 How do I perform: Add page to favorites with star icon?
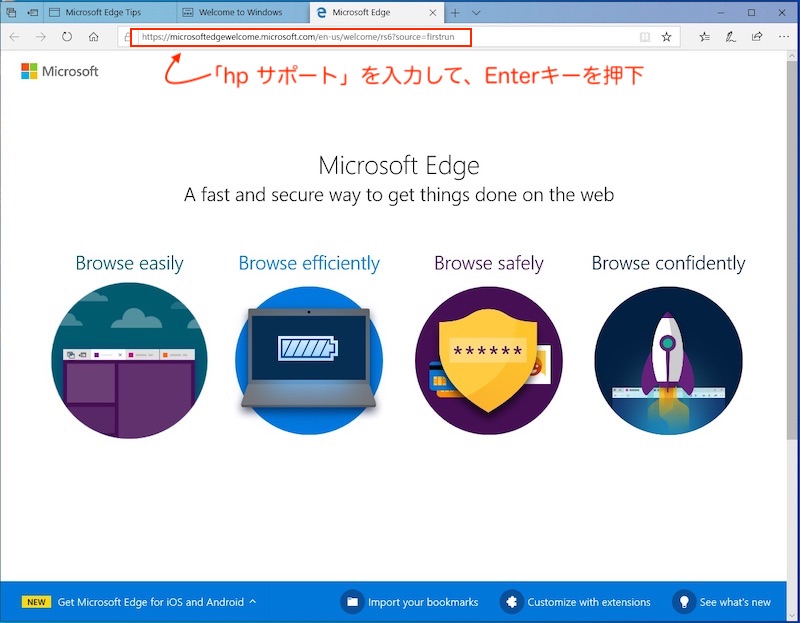pyautogui.click(x=666, y=37)
